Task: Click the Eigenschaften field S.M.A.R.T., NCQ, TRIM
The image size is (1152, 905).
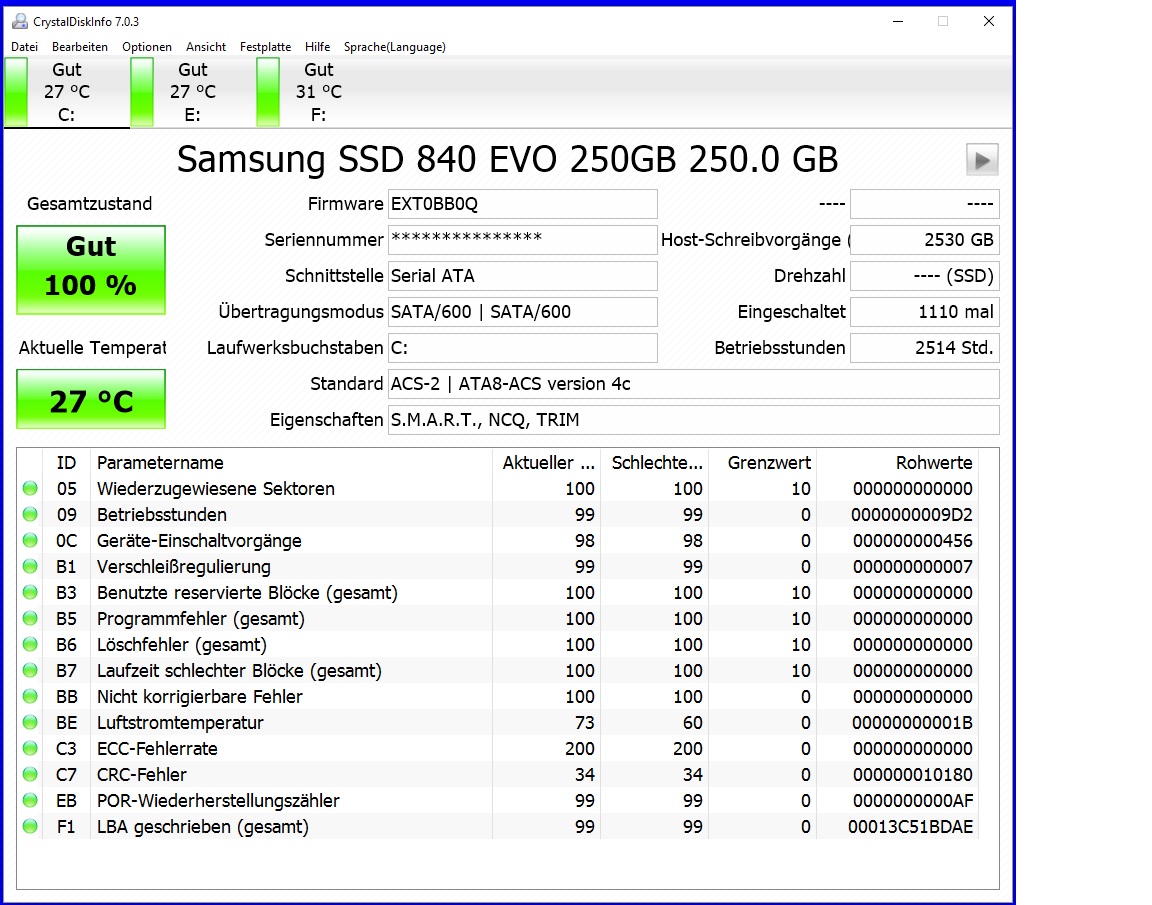Action: (694, 420)
